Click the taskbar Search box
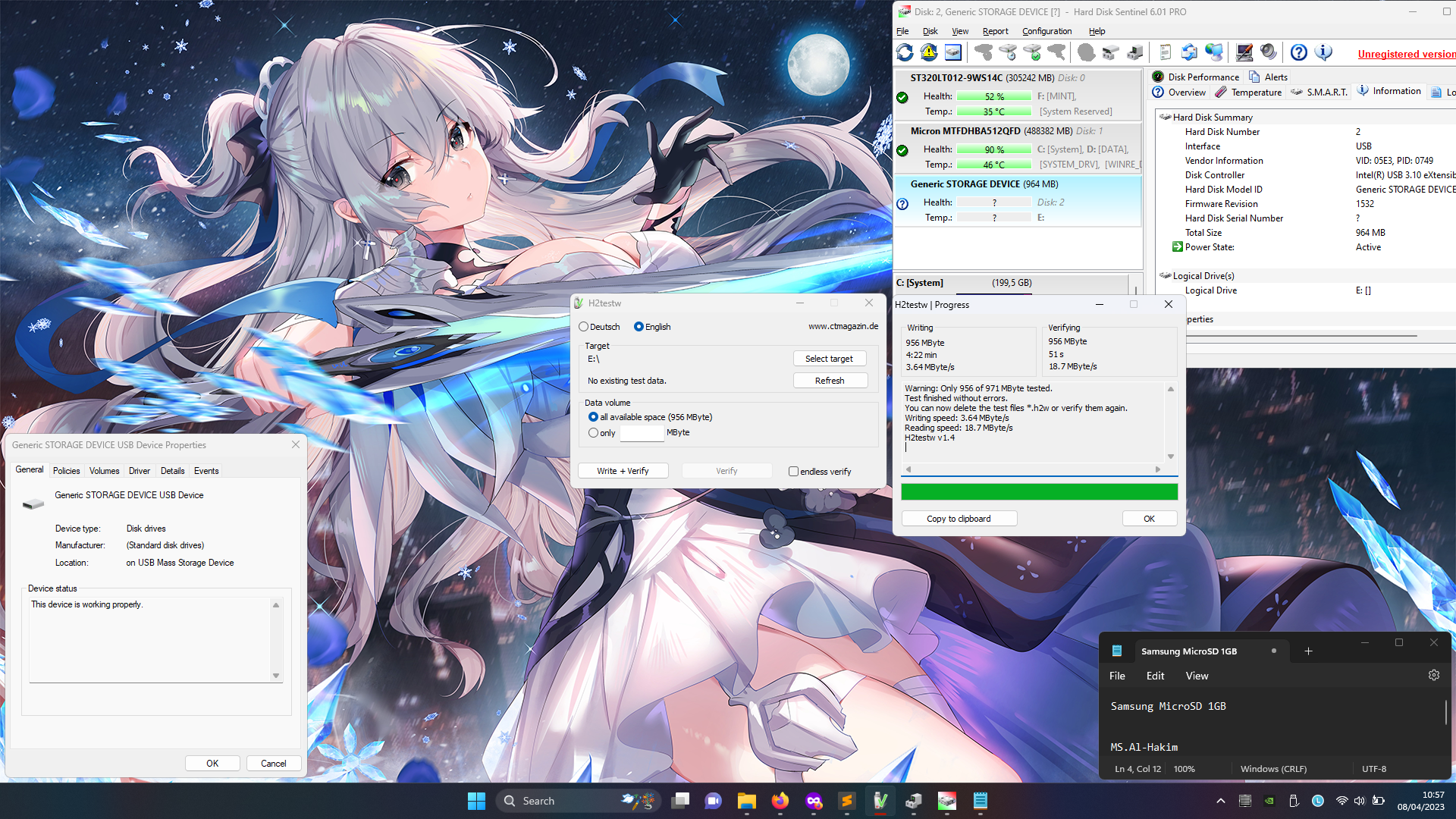The width and height of the screenshot is (1456, 819). 578,801
